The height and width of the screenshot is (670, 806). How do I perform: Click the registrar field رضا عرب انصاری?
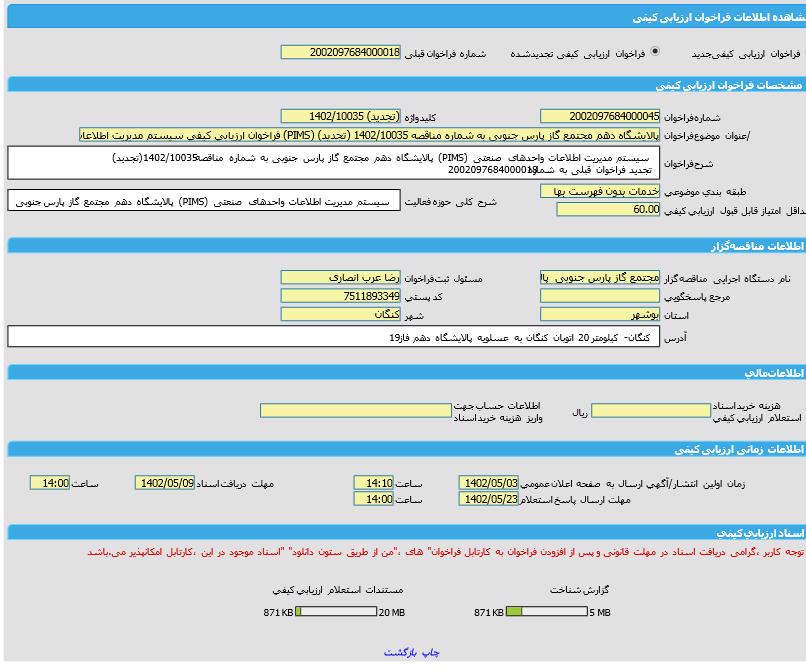pos(340,277)
